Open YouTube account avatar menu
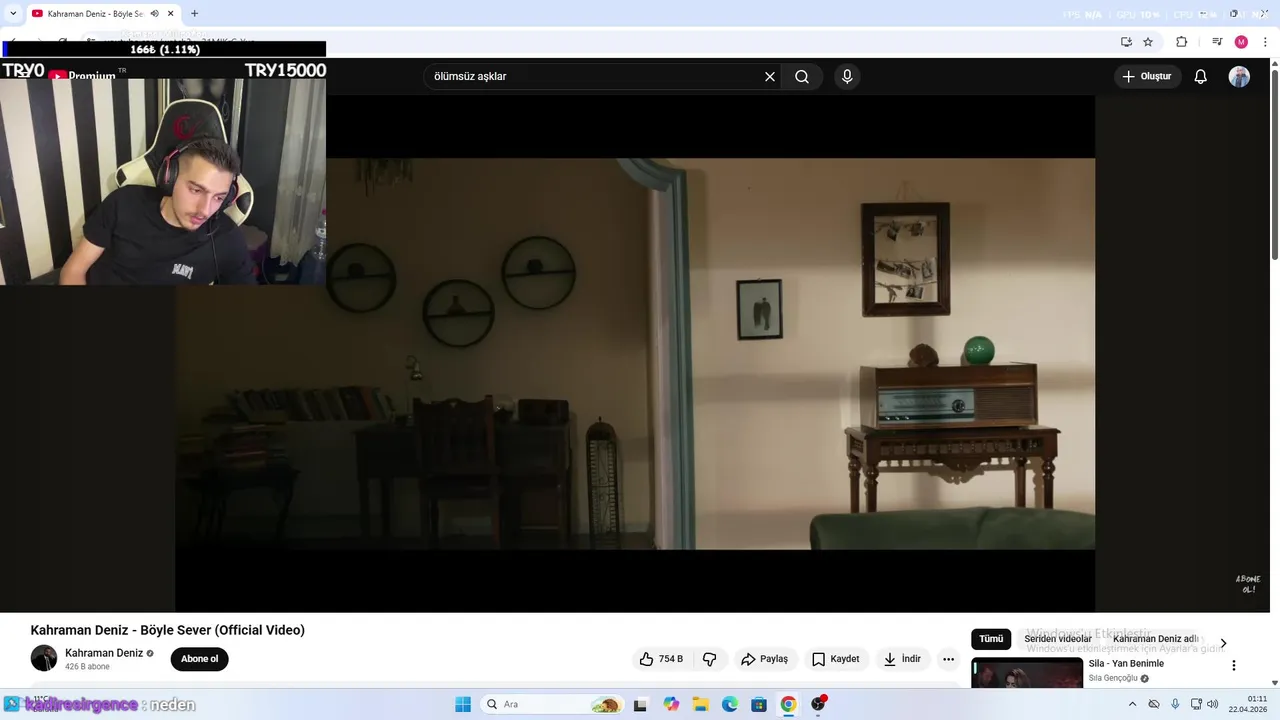 pyautogui.click(x=1239, y=77)
